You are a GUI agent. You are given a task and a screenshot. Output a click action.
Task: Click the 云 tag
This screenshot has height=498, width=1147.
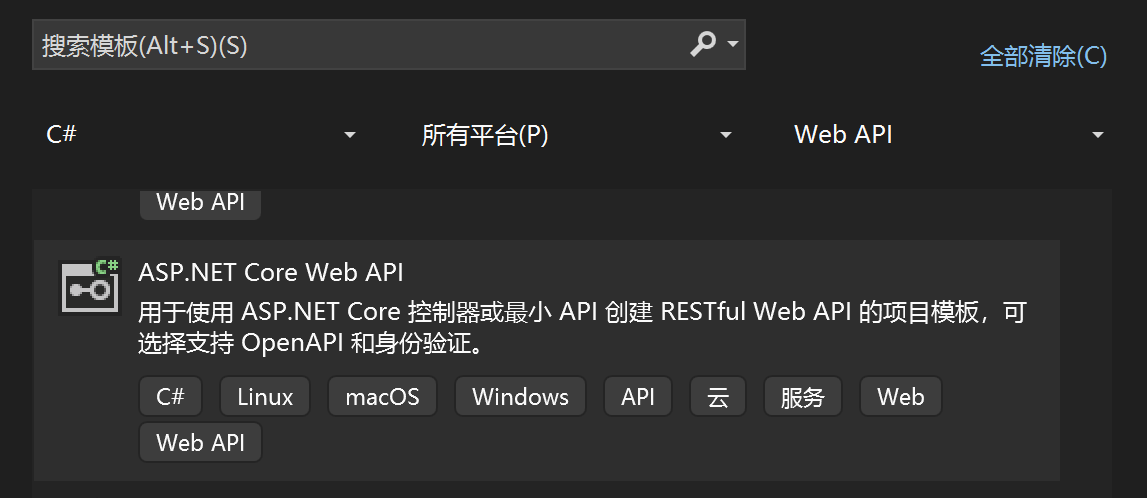[x=718, y=396]
